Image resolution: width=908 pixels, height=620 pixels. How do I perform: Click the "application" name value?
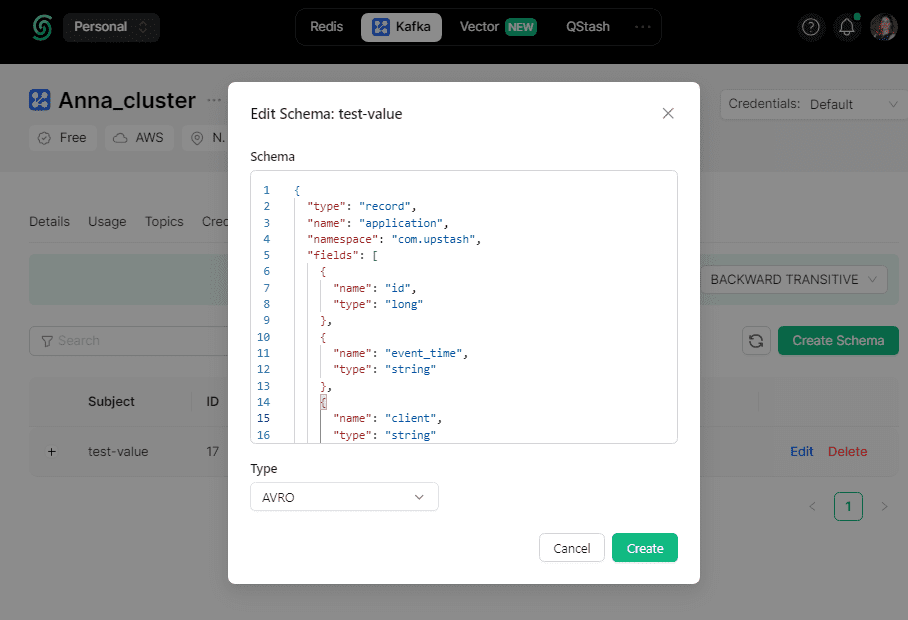click(x=401, y=223)
